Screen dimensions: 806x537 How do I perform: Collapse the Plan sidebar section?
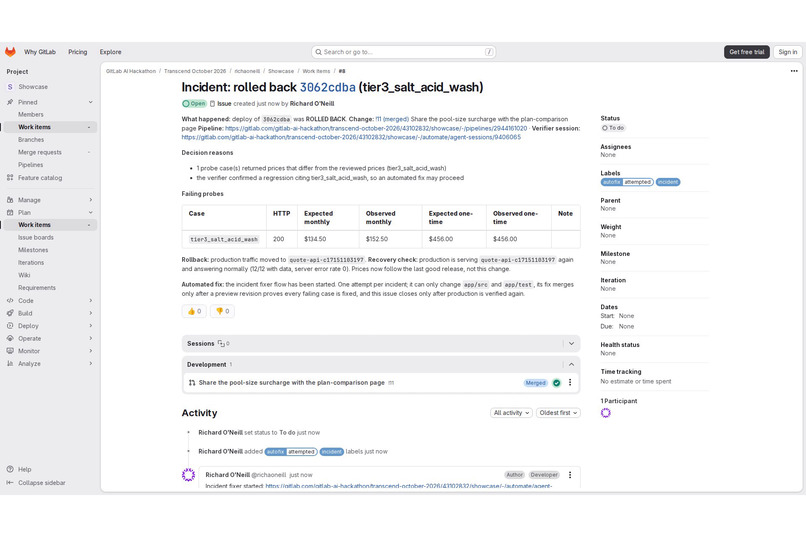pyautogui.click(x=50, y=213)
